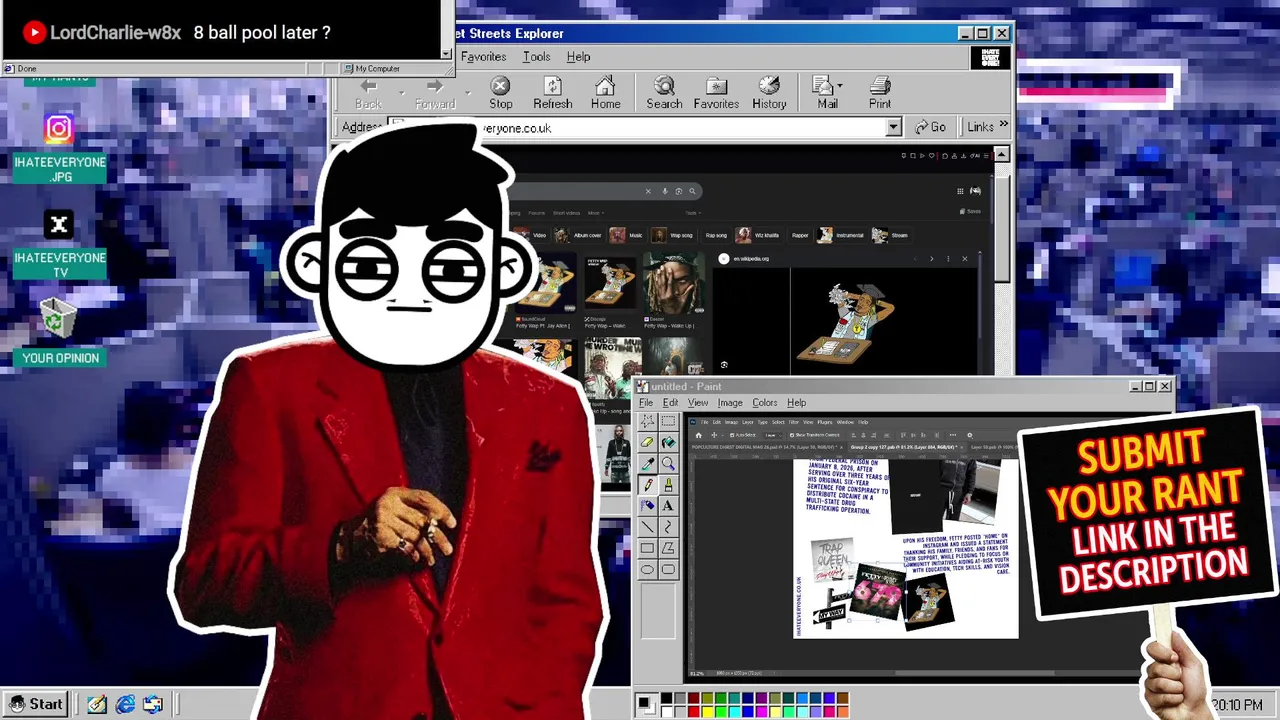
Task: Select the Pick Color eyedropper tool
Action: point(647,463)
